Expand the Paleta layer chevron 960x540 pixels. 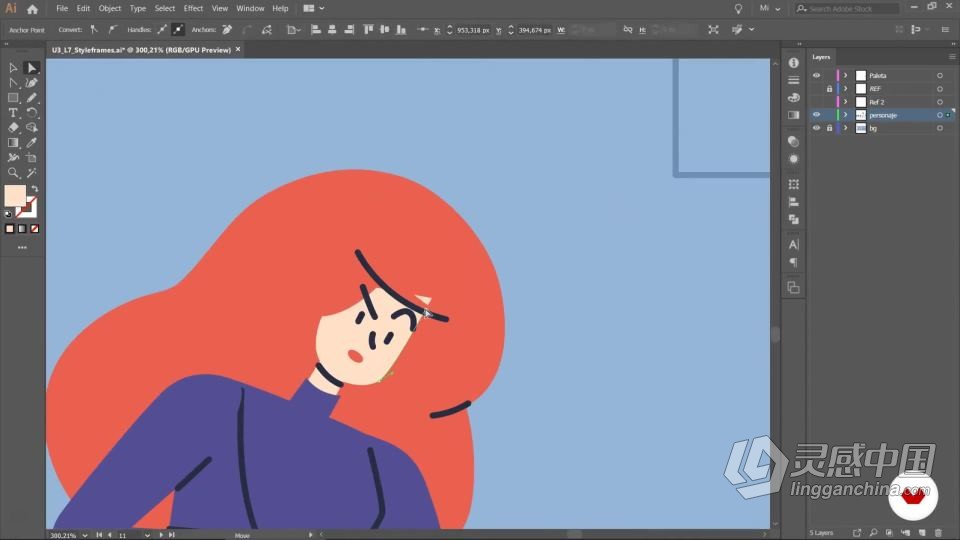[846, 75]
